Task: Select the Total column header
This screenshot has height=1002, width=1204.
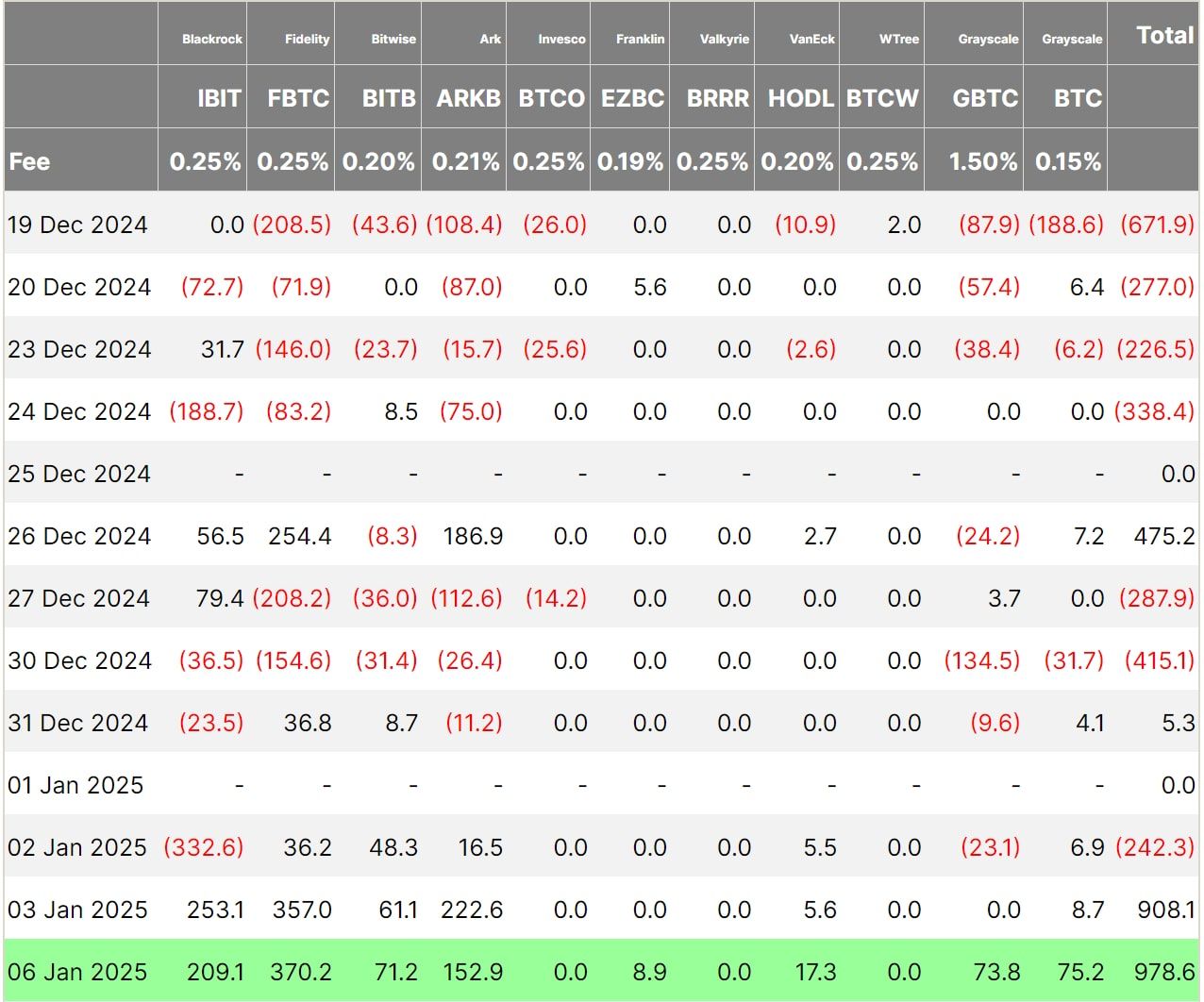Action: click(1165, 36)
